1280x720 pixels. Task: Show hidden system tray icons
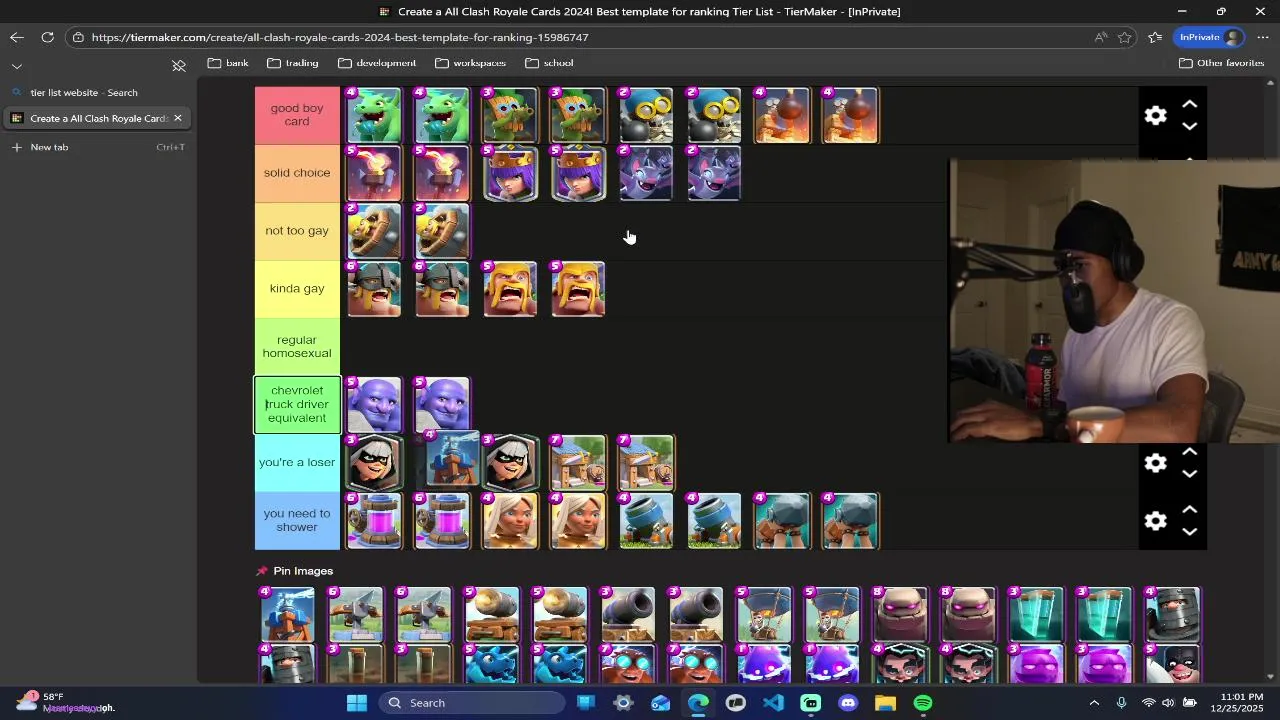coord(1094,703)
